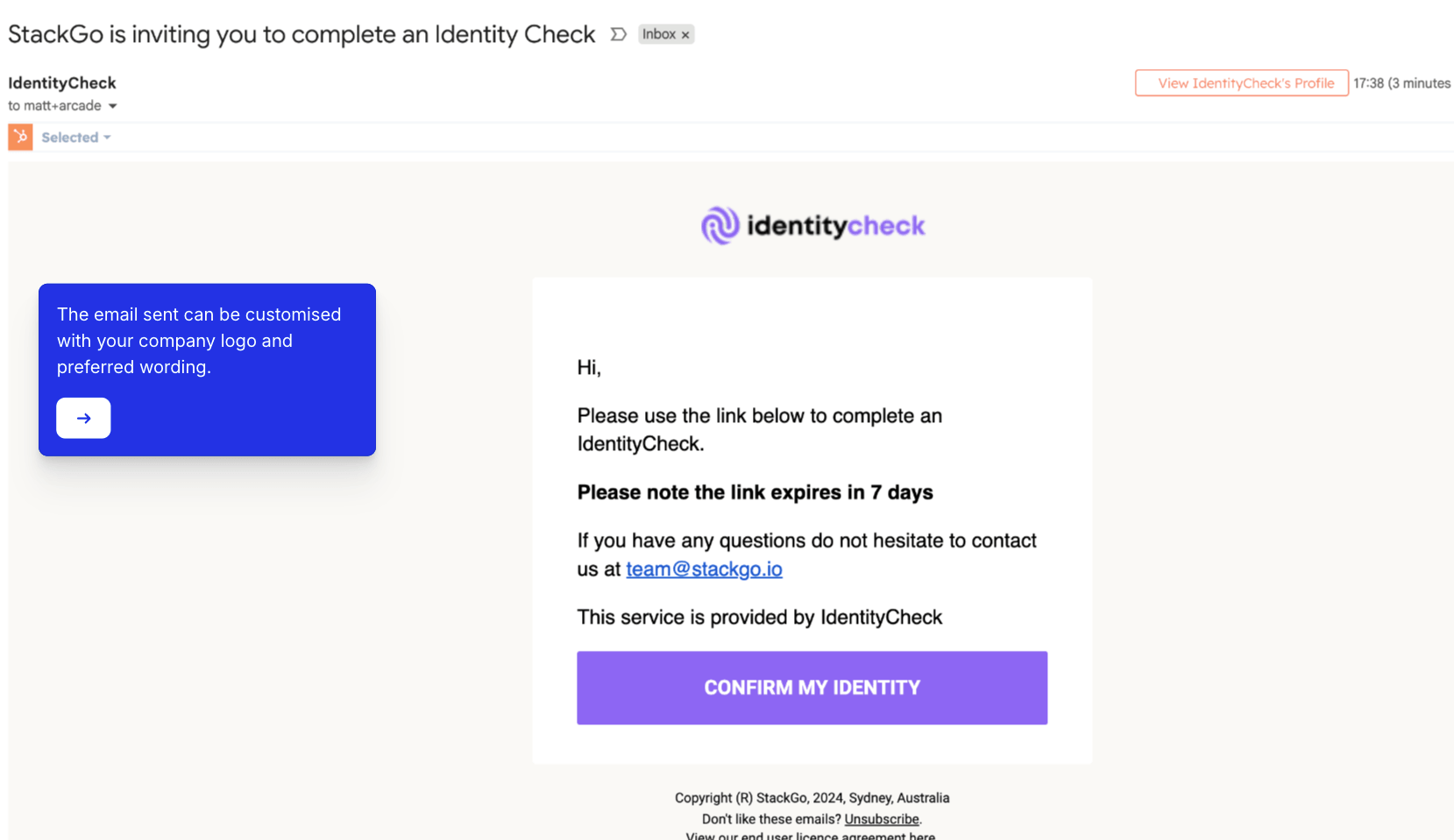Click the email subject heading
Screen dimensions: 1454x840
pos(301,34)
